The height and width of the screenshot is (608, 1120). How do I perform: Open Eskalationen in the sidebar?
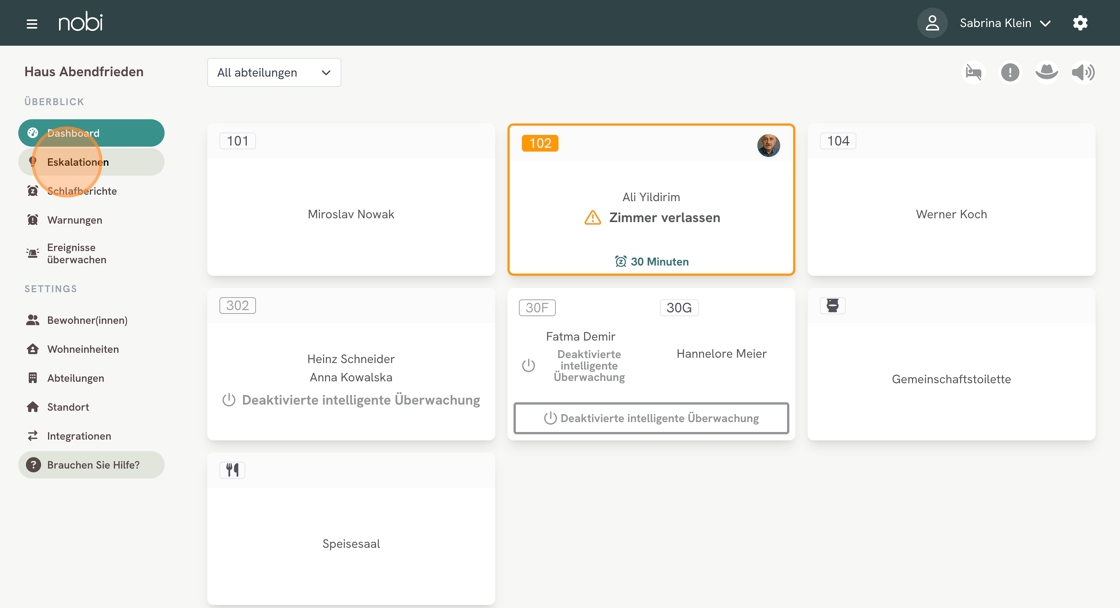coord(78,162)
